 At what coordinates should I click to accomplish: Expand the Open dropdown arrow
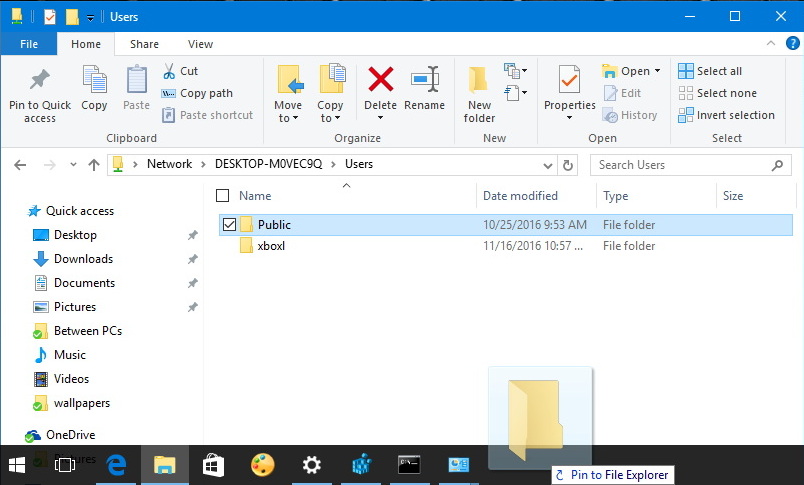click(x=657, y=71)
